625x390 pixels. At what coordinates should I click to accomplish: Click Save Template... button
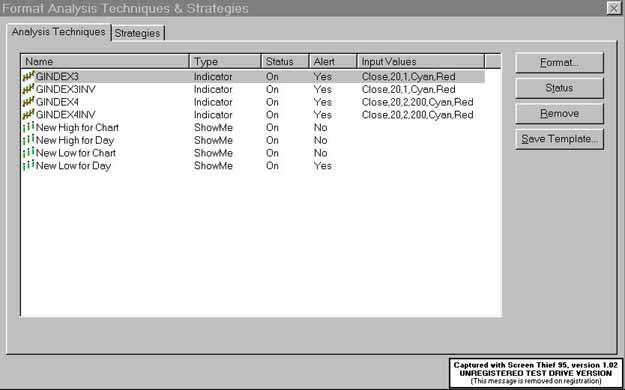click(x=559, y=139)
